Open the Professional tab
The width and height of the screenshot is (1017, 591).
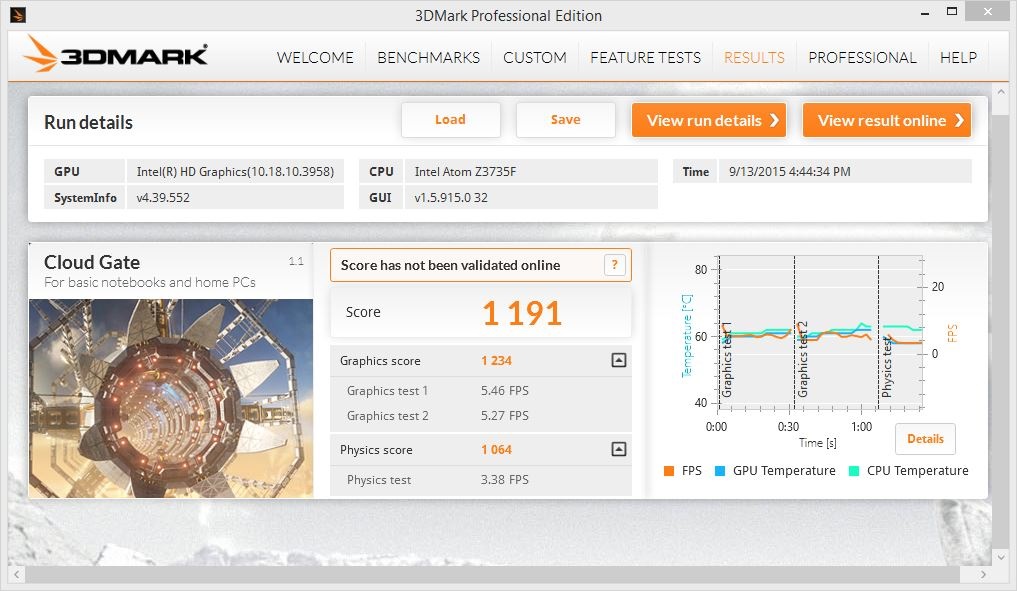862,58
